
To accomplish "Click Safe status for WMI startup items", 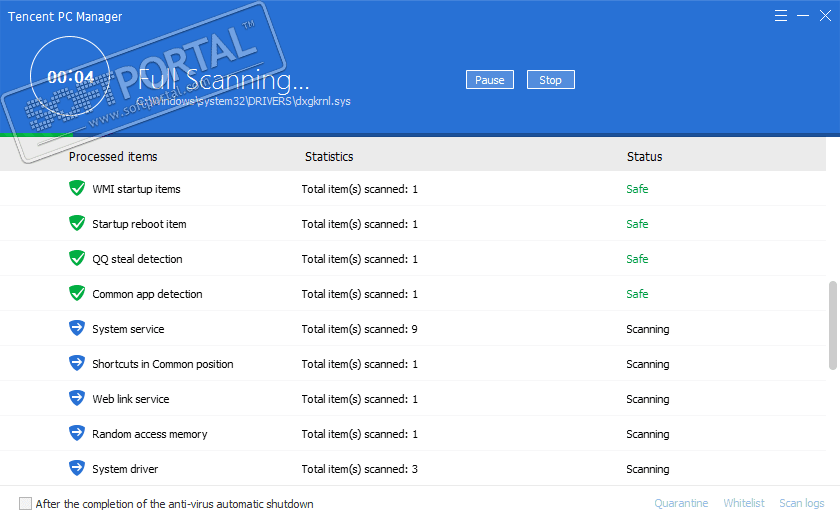I will tap(637, 189).
